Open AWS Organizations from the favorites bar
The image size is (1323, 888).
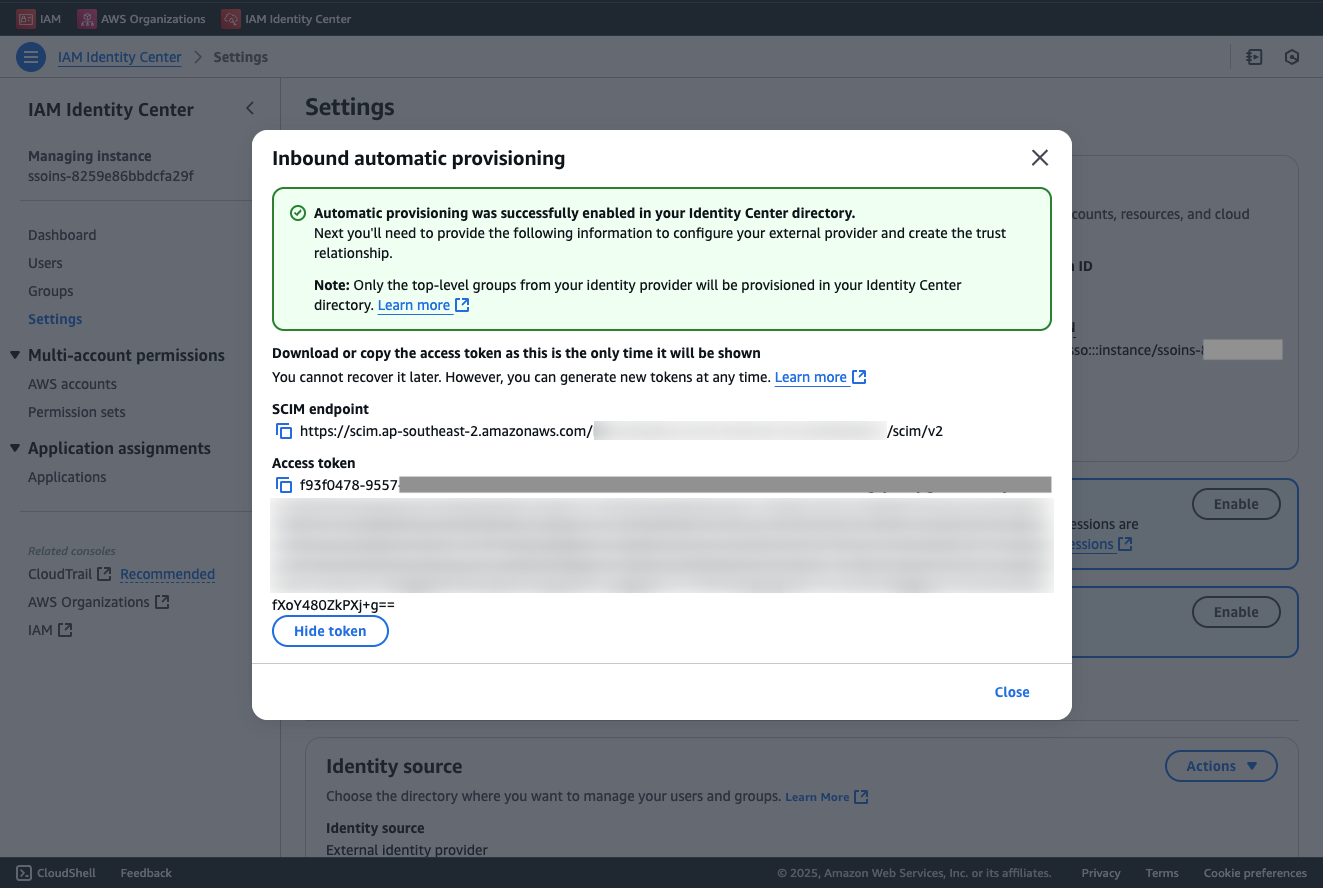coord(141,18)
